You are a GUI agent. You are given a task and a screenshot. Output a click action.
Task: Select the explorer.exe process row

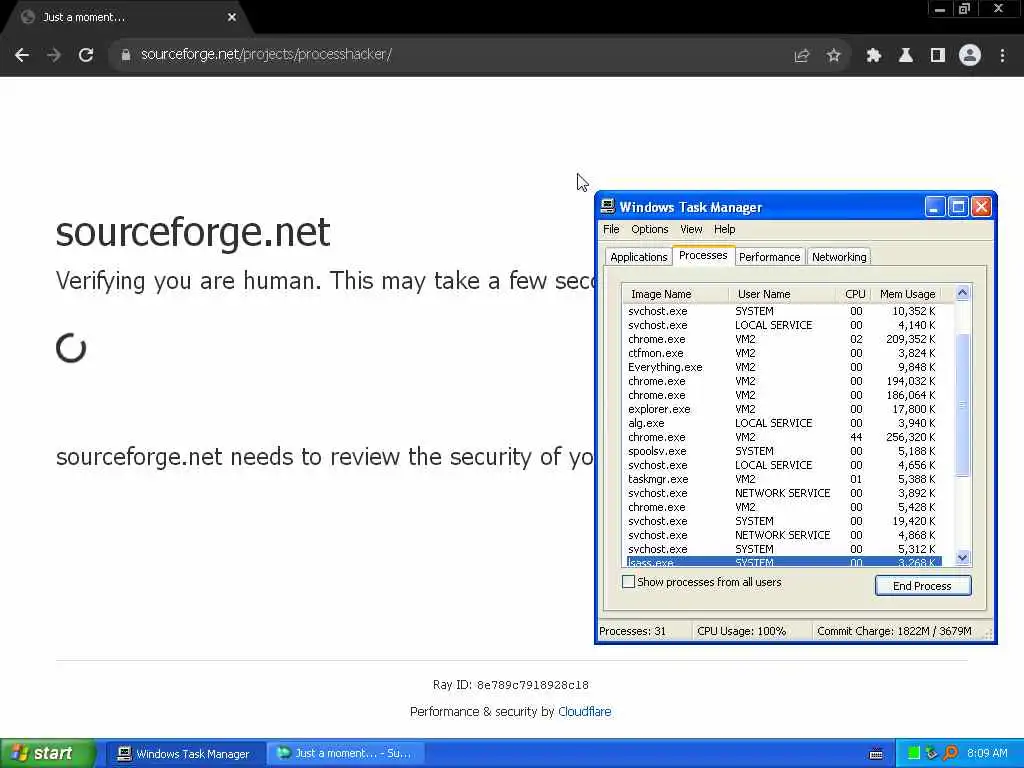784,409
